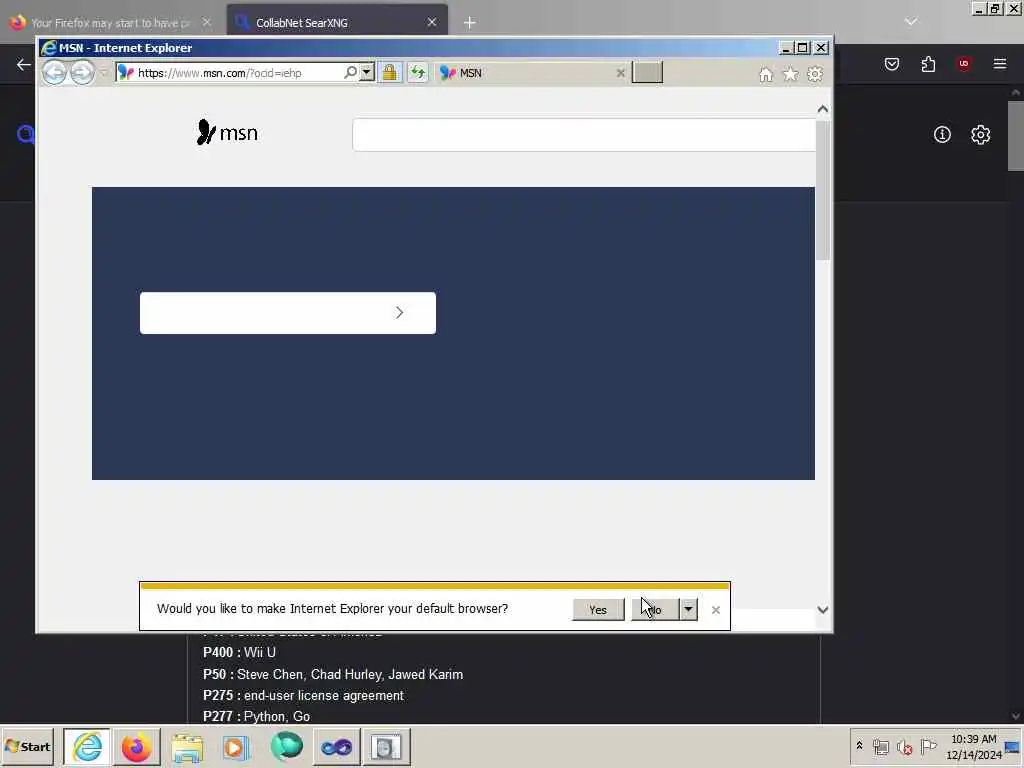Click the network tray icon
The height and width of the screenshot is (768, 1024).
880,746
